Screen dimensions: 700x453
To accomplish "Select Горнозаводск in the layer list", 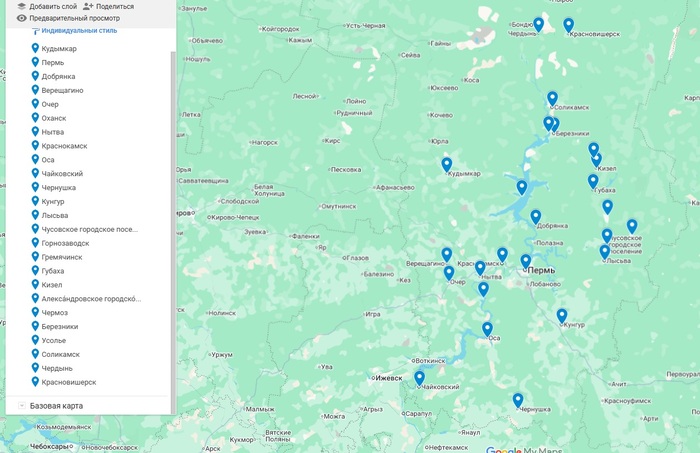I will (x=65, y=243).
